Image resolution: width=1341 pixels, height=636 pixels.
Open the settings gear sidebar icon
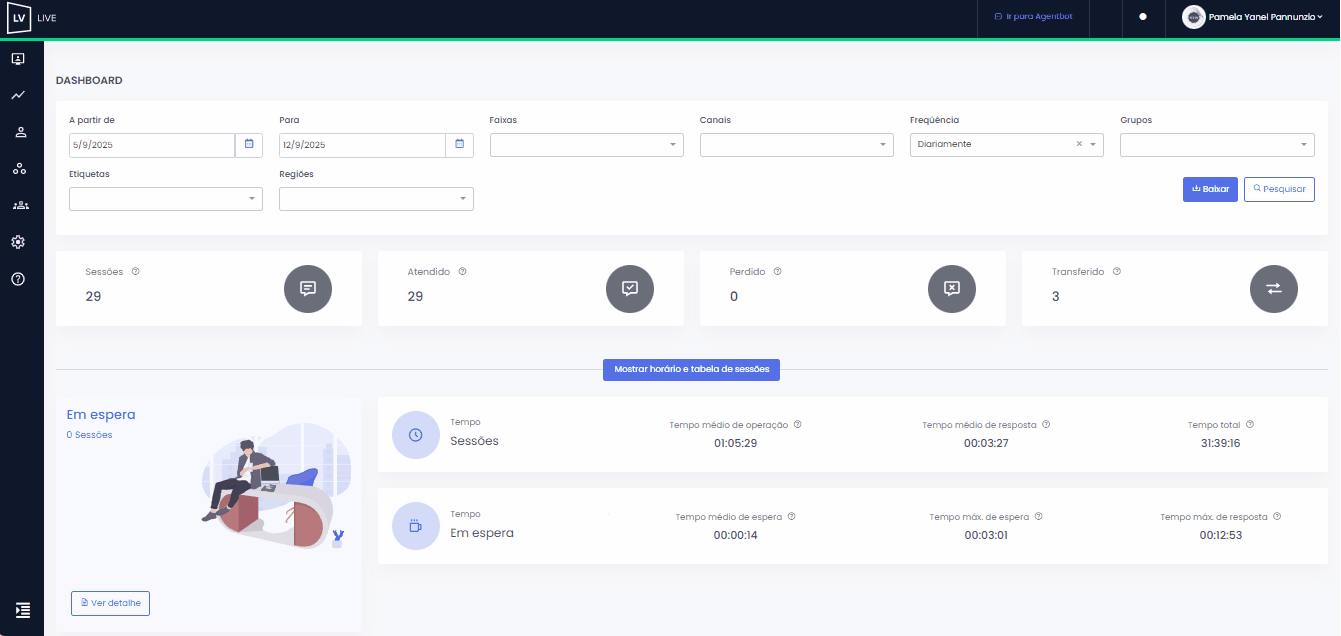coord(18,242)
